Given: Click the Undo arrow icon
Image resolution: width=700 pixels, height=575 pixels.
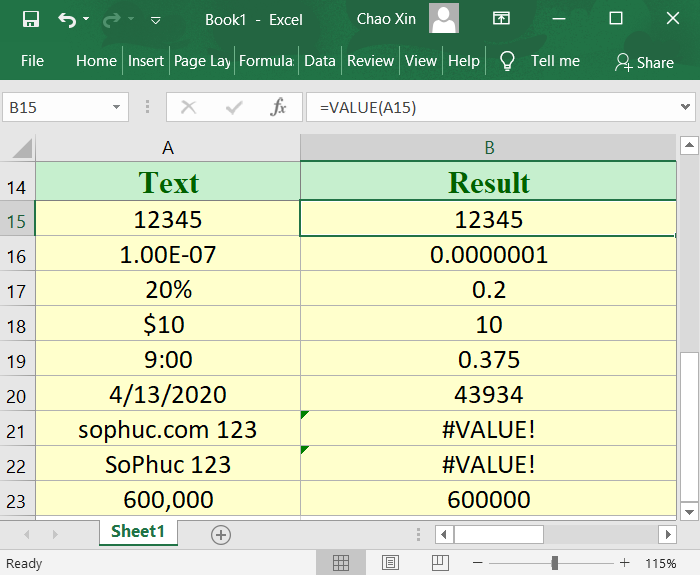Looking at the screenshot, I should pos(67,19).
